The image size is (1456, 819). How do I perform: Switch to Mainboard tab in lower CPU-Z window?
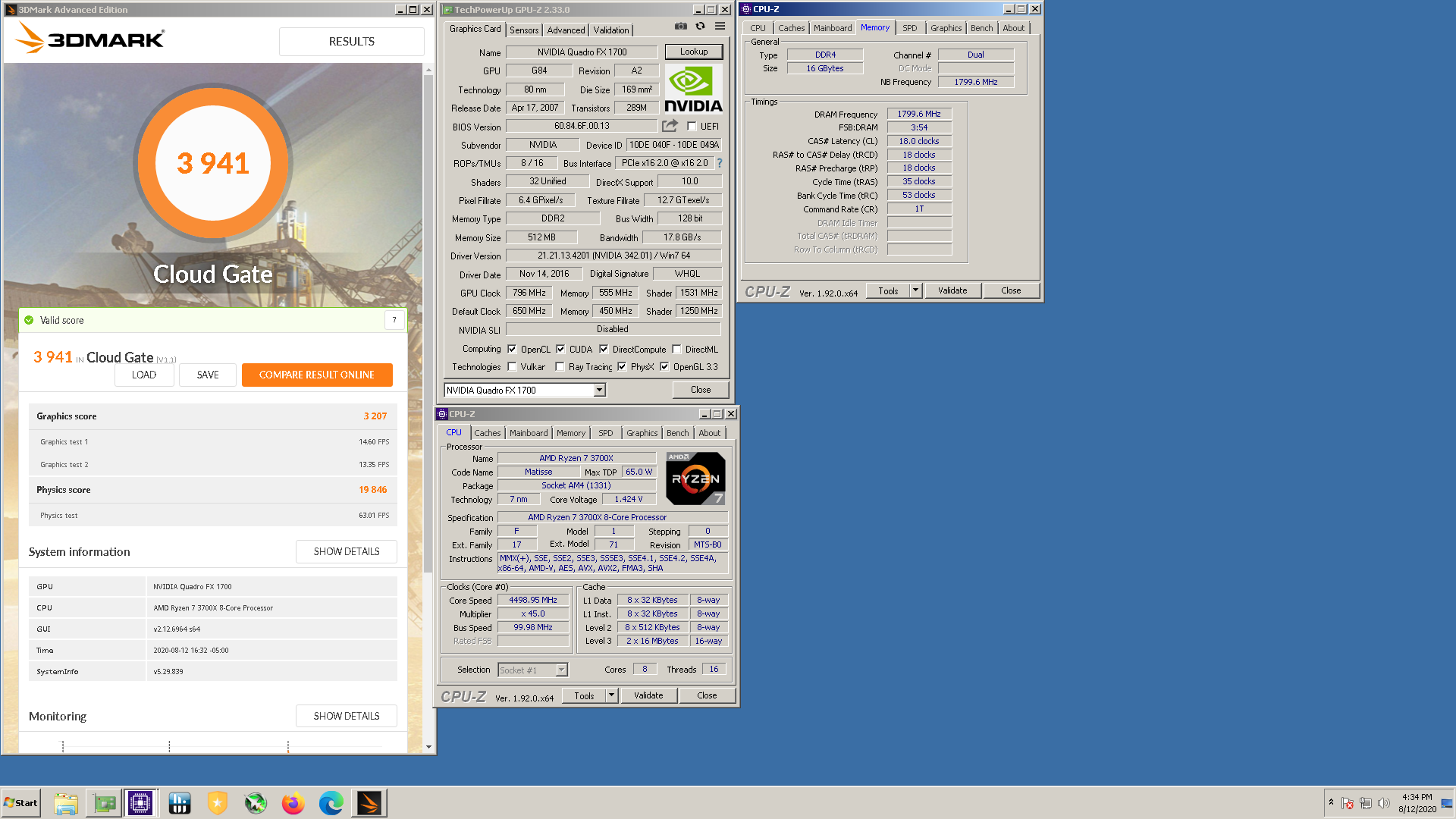pyautogui.click(x=529, y=433)
